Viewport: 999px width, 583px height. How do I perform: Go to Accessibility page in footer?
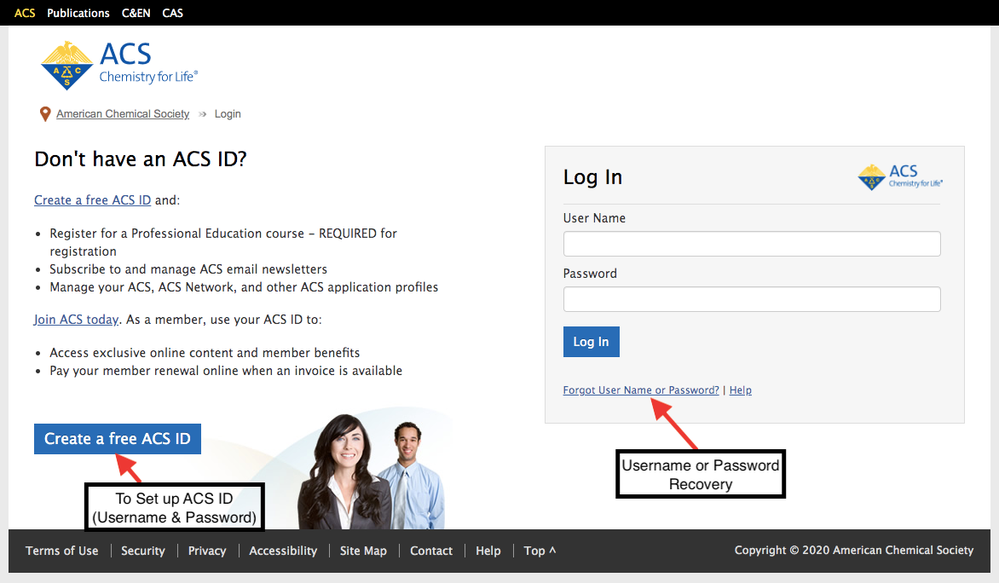pyautogui.click(x=283, y=551)
